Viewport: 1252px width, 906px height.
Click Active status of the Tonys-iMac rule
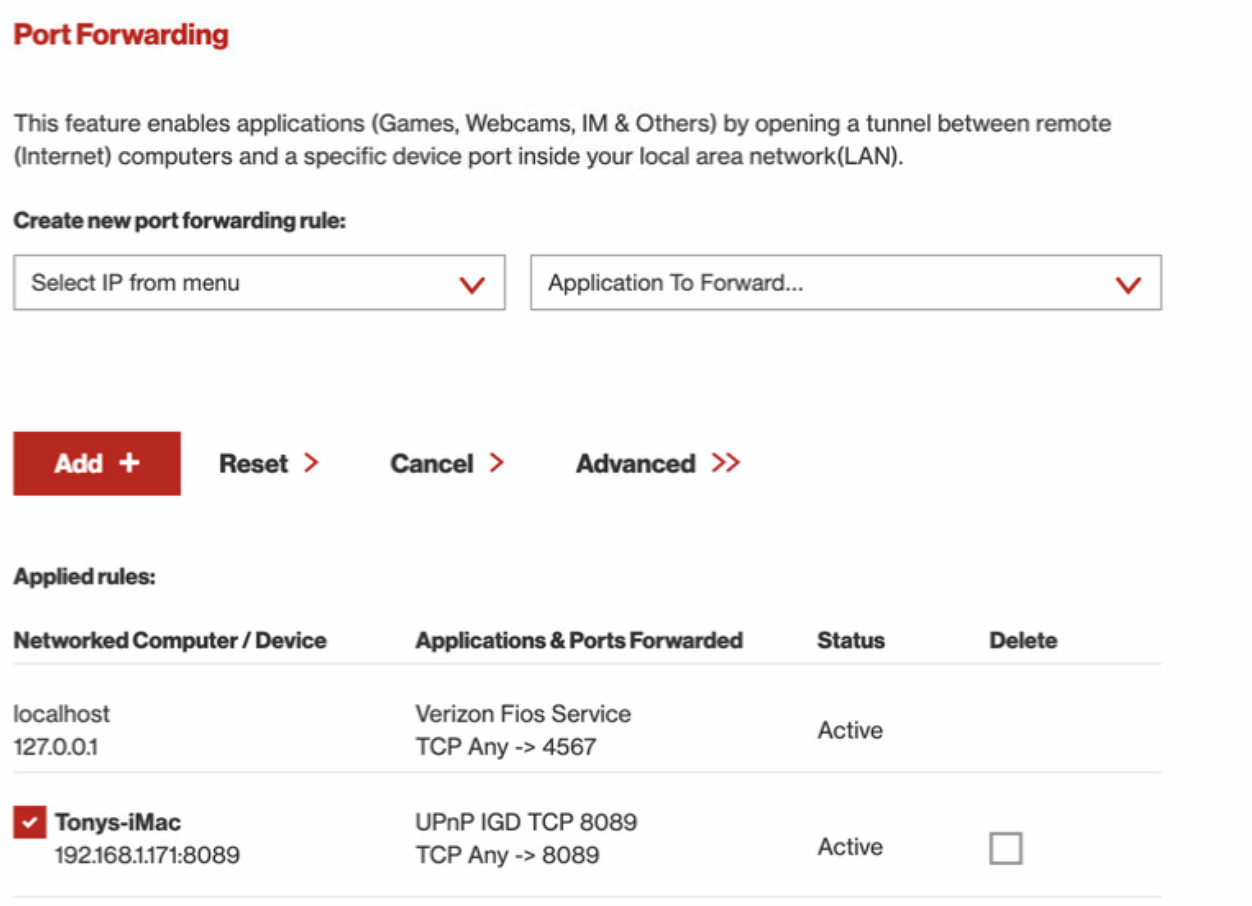pos(850,847)
